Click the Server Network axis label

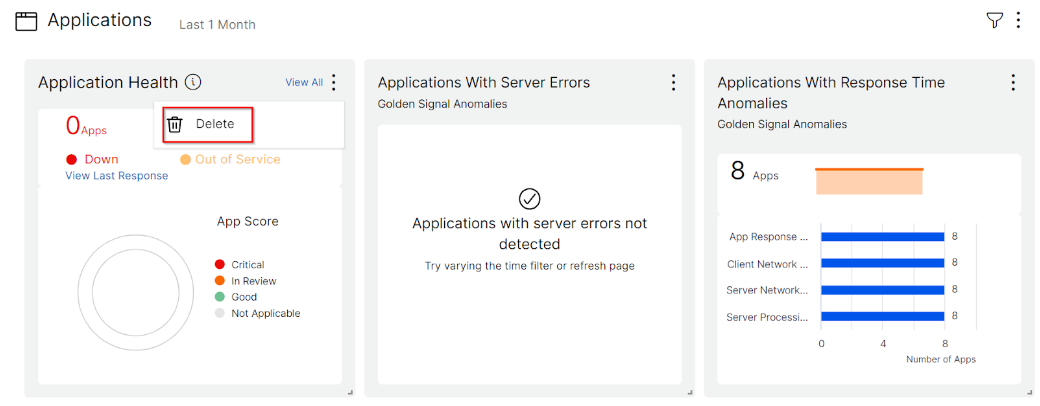point(767,291)
